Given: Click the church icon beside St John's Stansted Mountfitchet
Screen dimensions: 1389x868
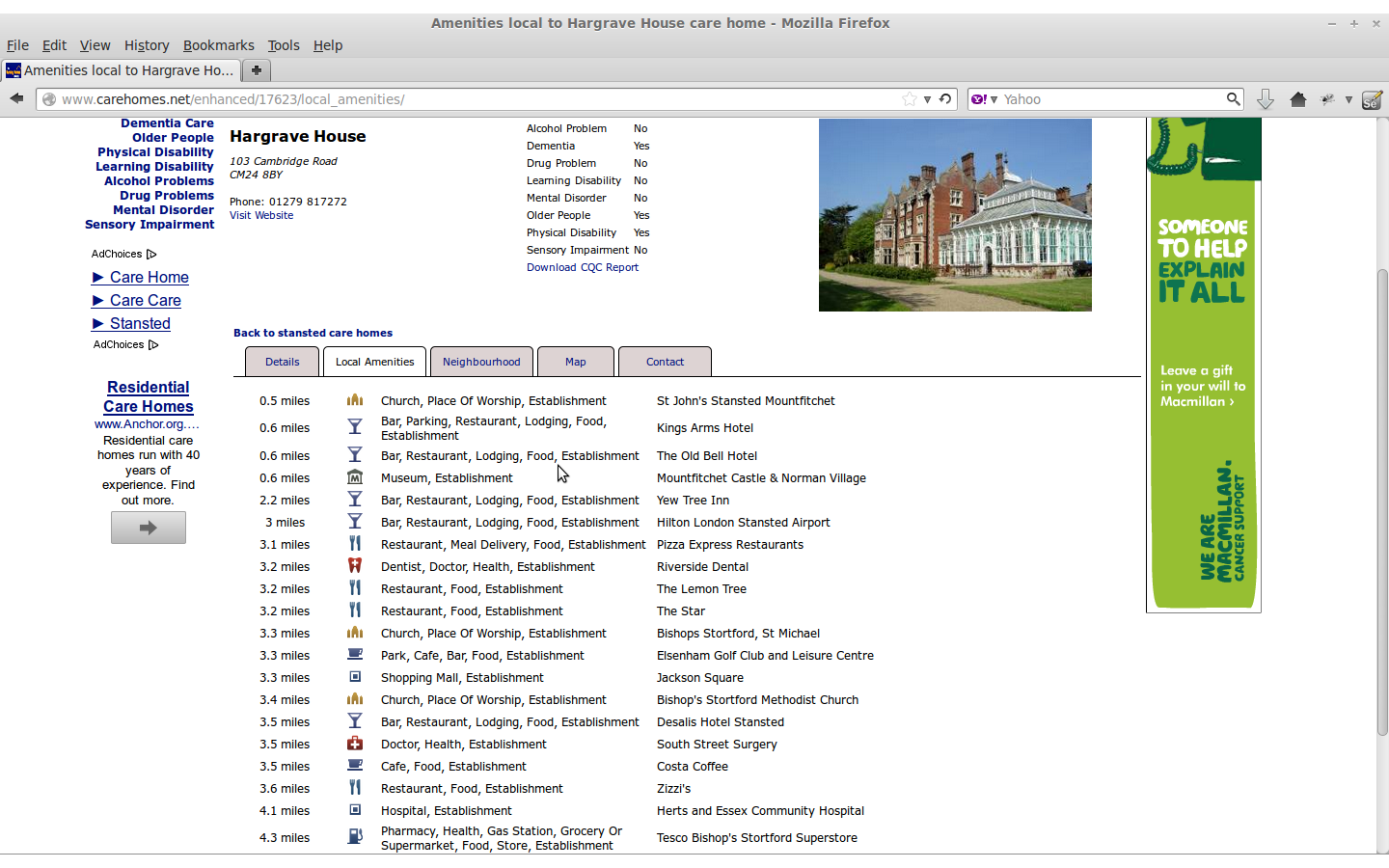Looking at the screenshot, I should pos(355,400).
